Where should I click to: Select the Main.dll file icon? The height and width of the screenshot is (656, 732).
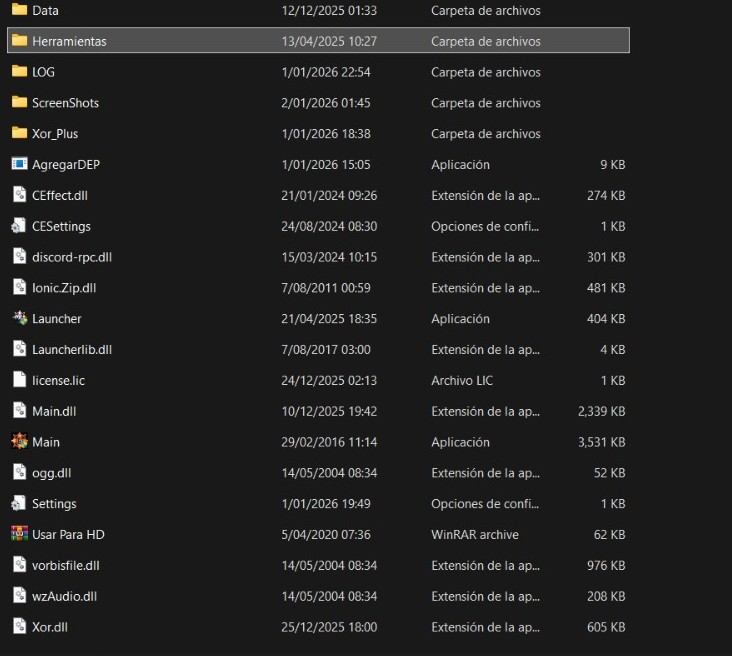click(19, 410)
